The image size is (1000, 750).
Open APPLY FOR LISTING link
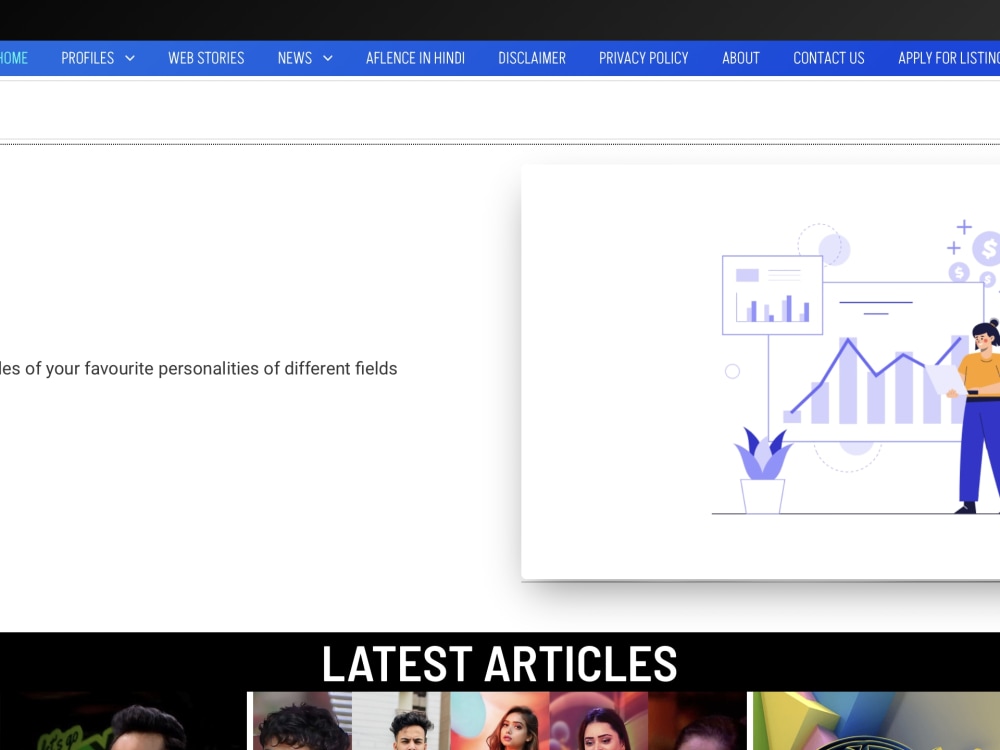pos(948,58)
